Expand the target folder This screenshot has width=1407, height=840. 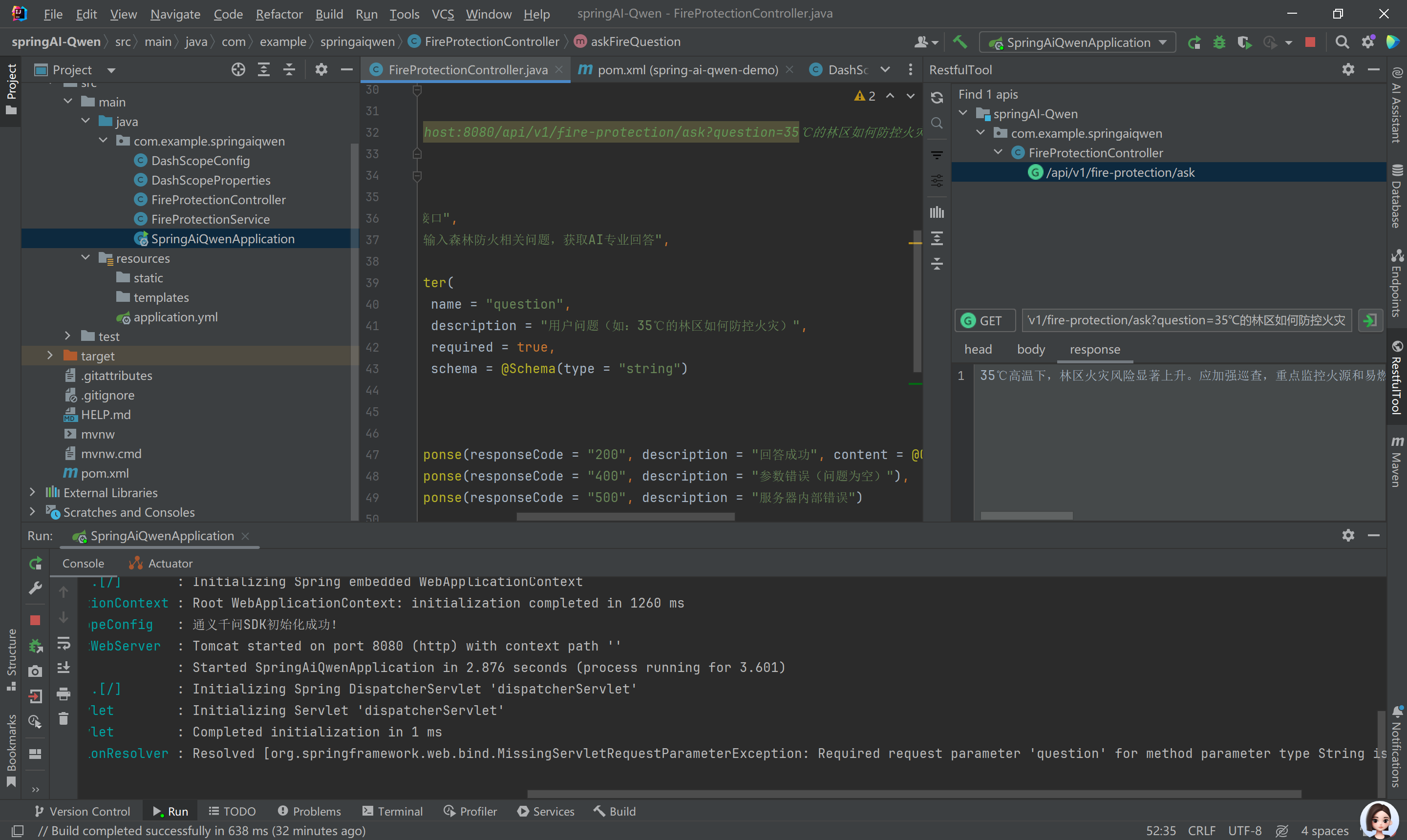(50, 356)
